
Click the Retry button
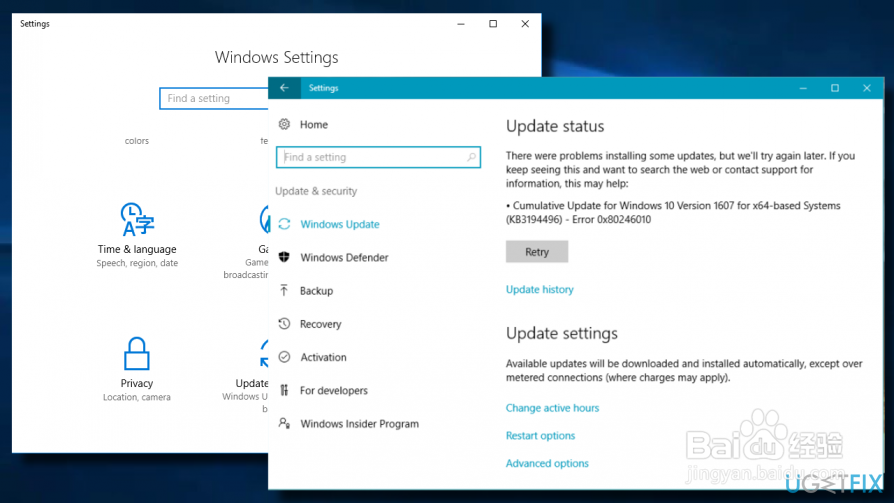pos(537,251)
